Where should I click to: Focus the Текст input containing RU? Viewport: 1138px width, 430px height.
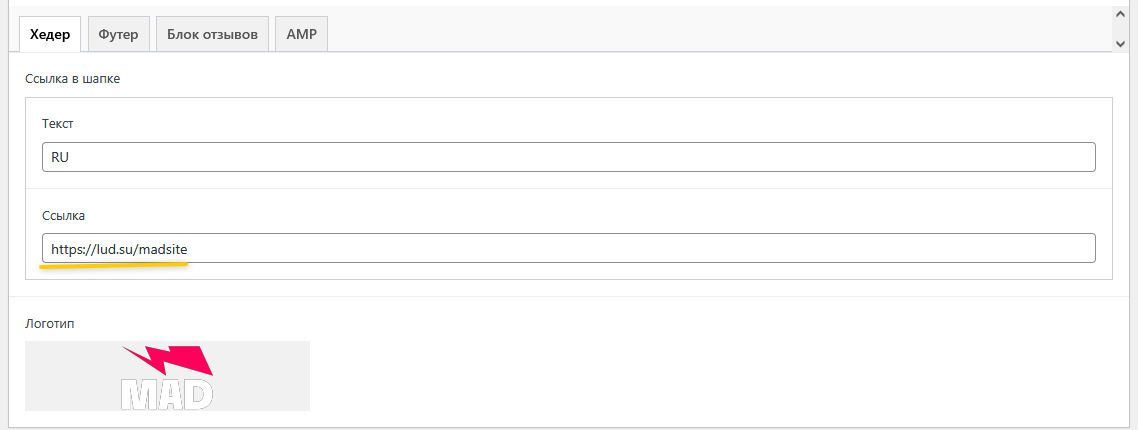pos(568,157)
